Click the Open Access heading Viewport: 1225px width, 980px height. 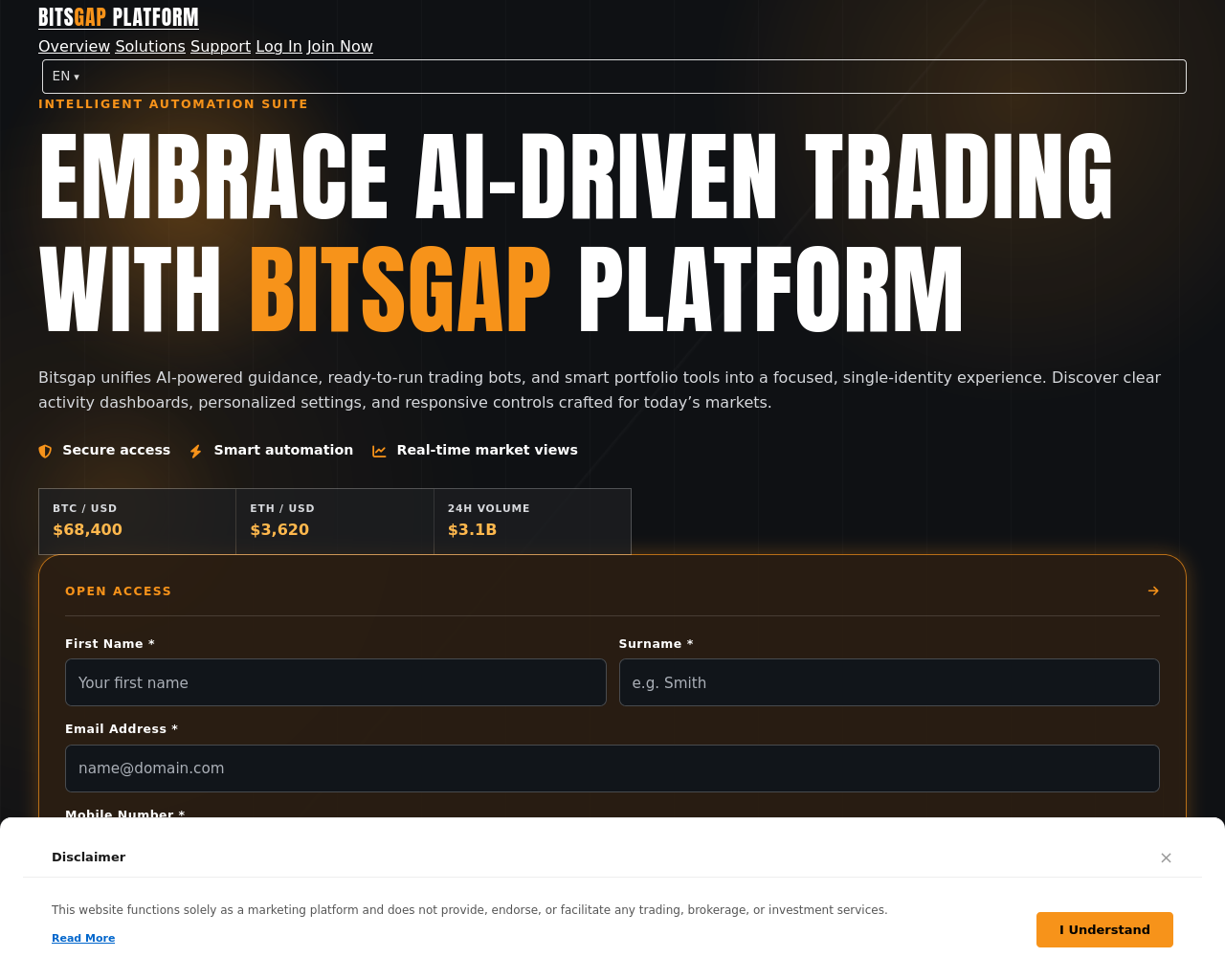click(x=119, y=591)
